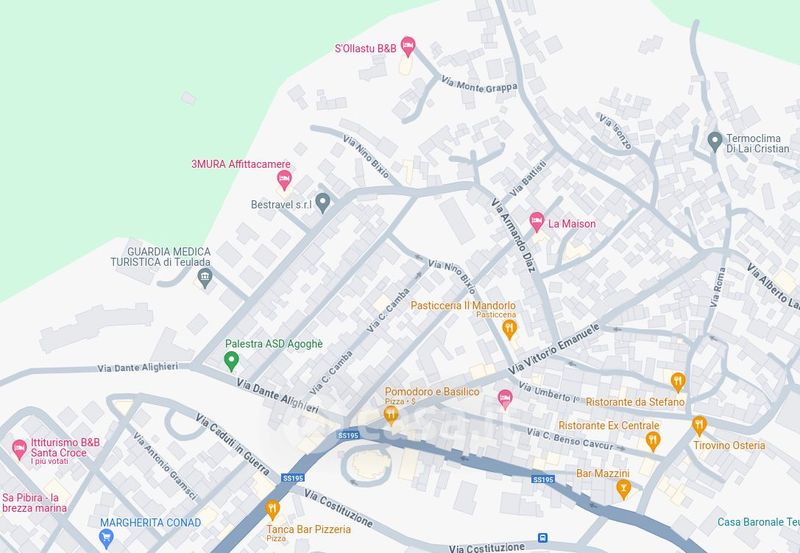Open the La Maison lodging marker
Image resolution: width=800 pixels, height=553 pixels.
click(x=536, y=222)
